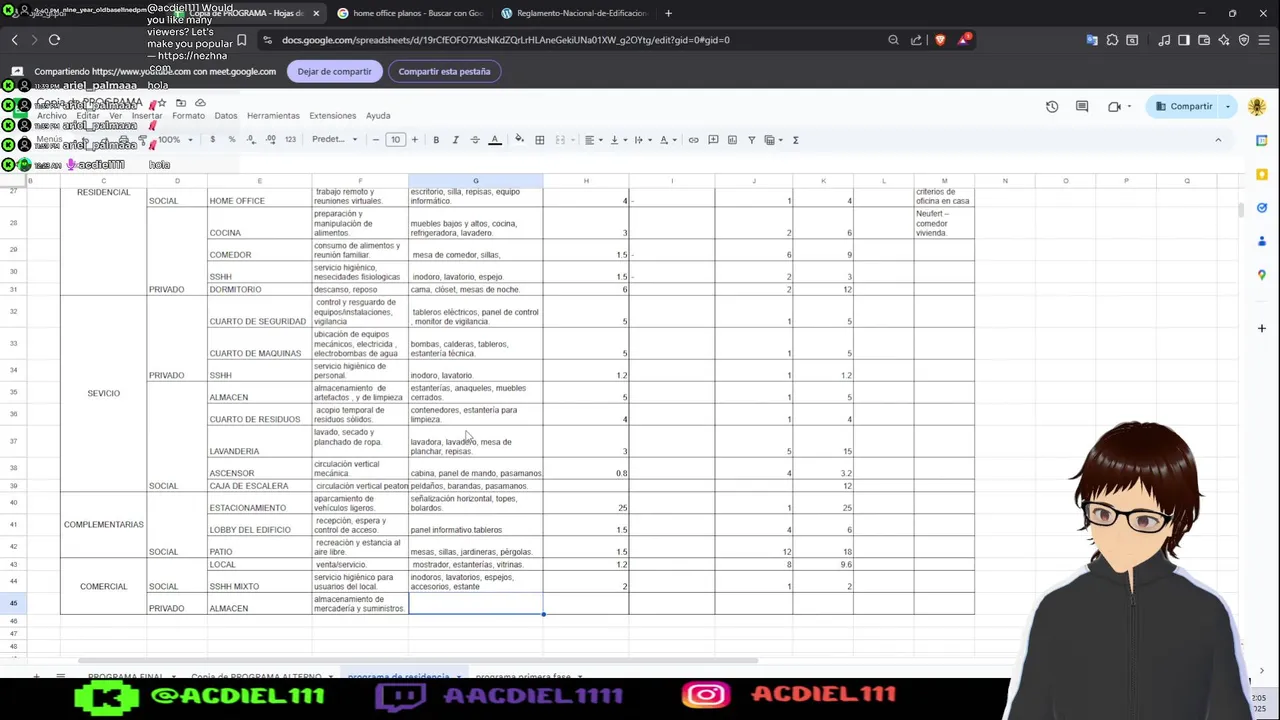Open Google Tasks side panel
Screen dimensions: 1280x720
click(x=1262, y=208)
